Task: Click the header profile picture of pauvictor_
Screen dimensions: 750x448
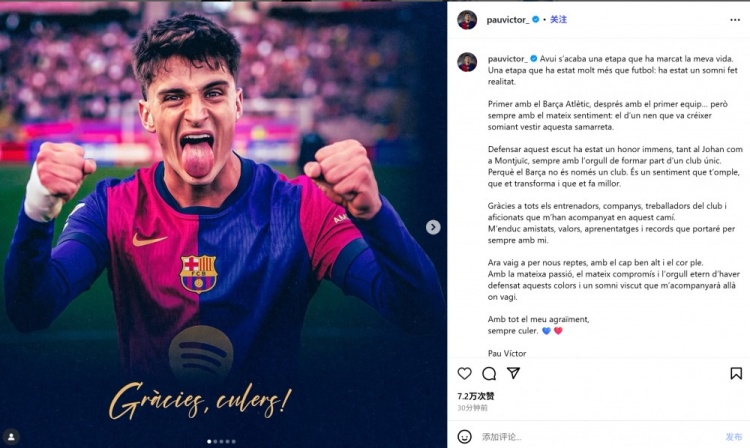Action: [x=466, y=19]
